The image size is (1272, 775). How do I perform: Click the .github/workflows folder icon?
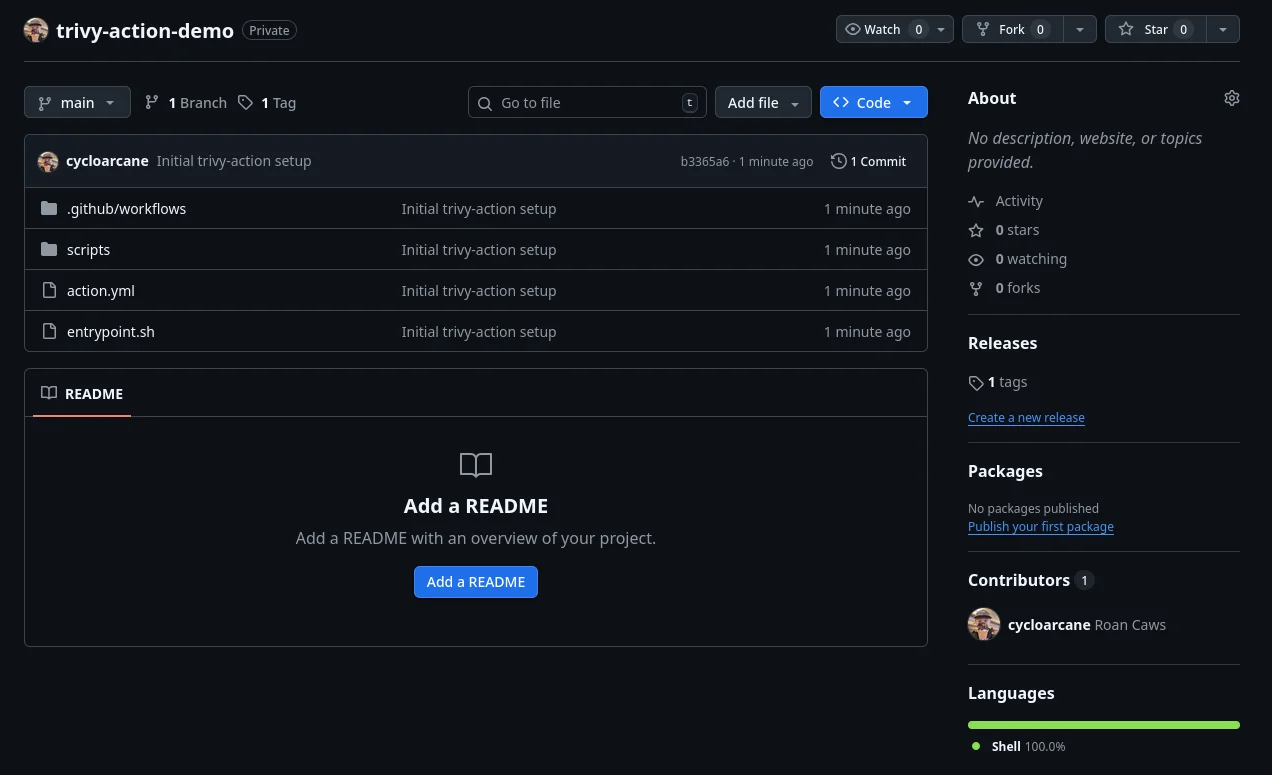coord(49,209)
